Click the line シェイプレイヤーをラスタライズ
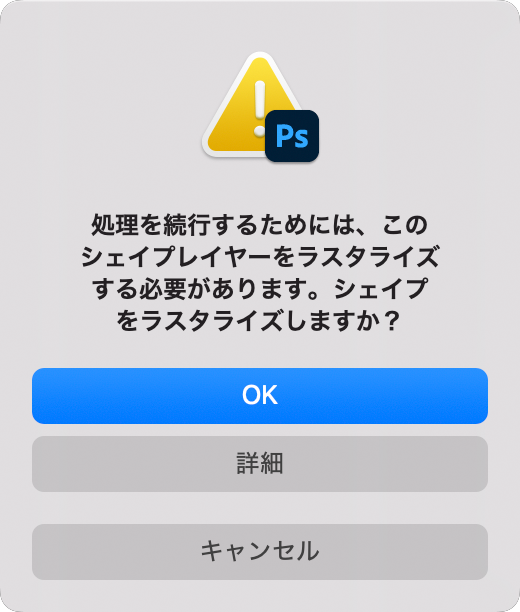This screenshot has width=520, height=612. [260, 257]
